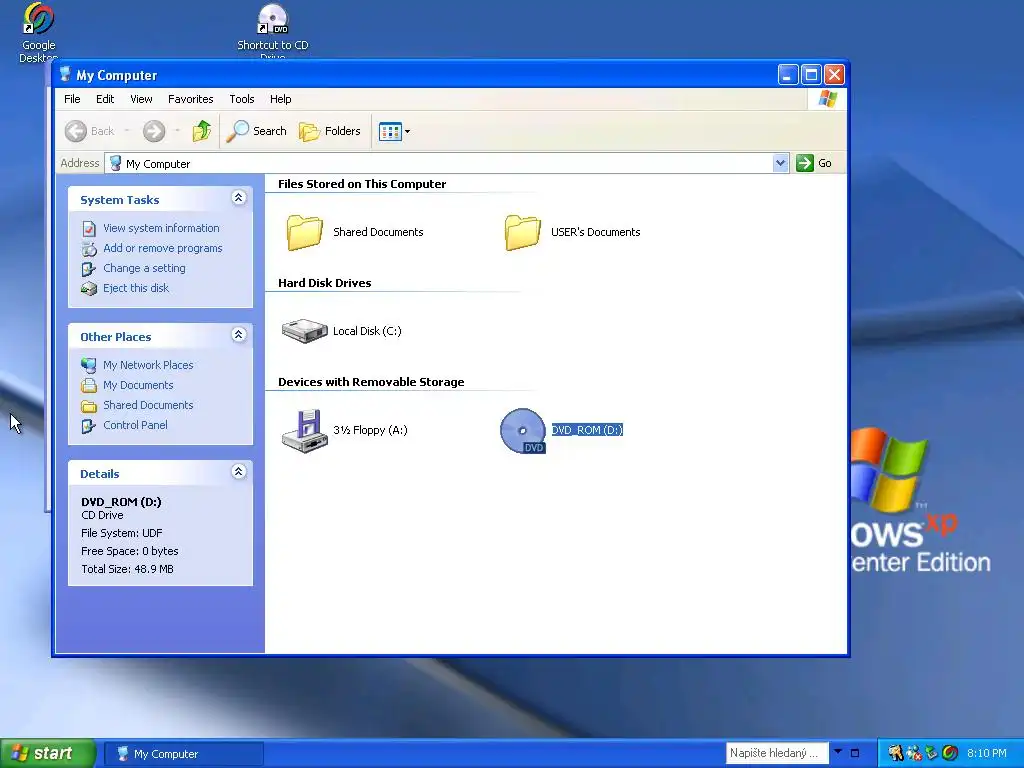
Task: Click View system information link
Action: pos(161,228)
